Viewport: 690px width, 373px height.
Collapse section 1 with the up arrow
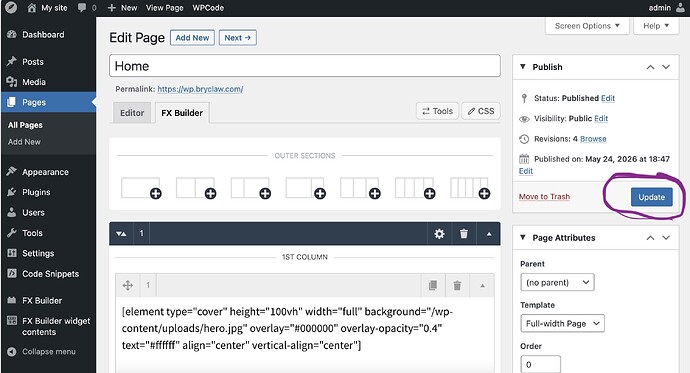click(488, 234)
